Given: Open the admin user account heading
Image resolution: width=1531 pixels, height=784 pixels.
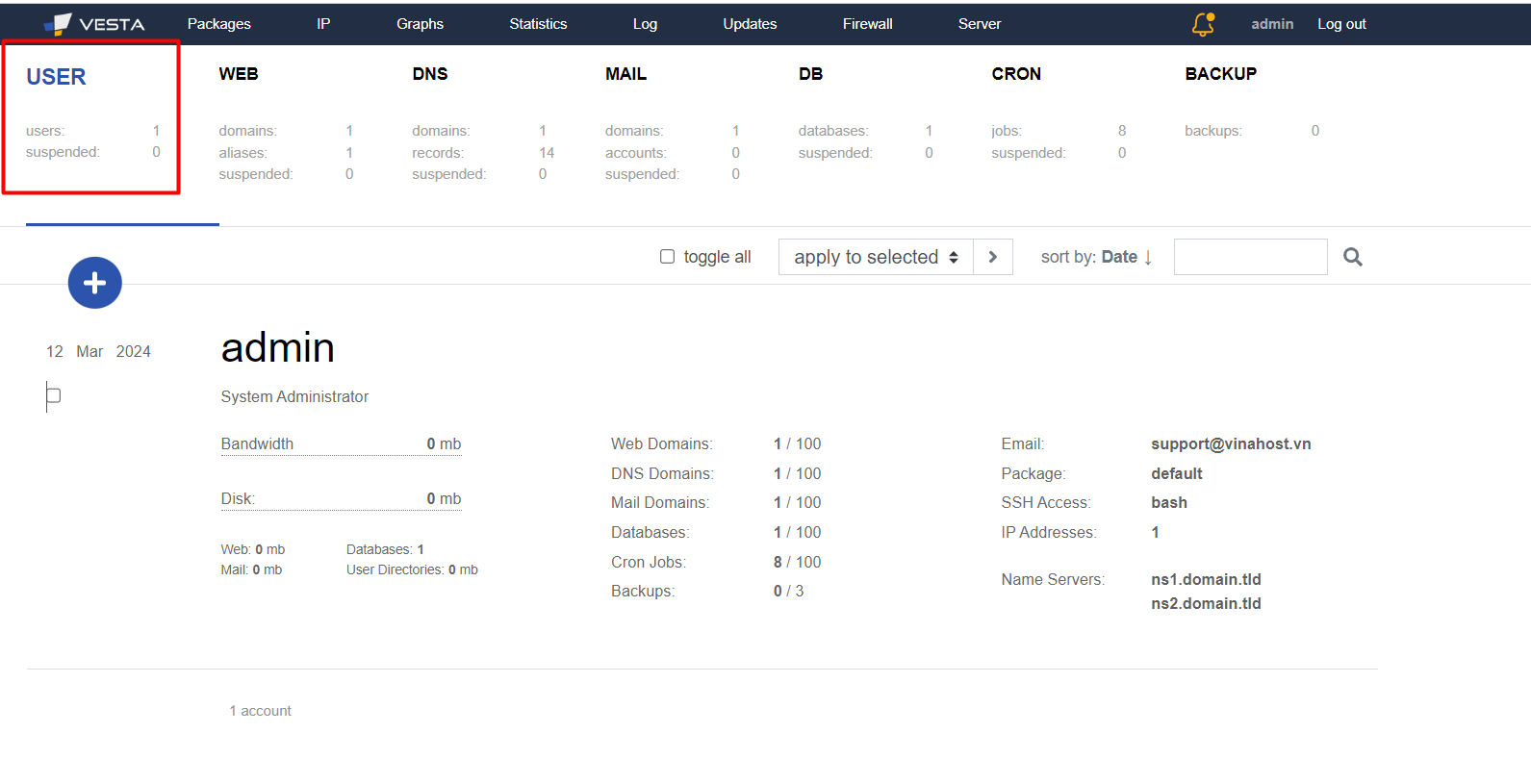Looking at the screenshot, I should point(277,347).
